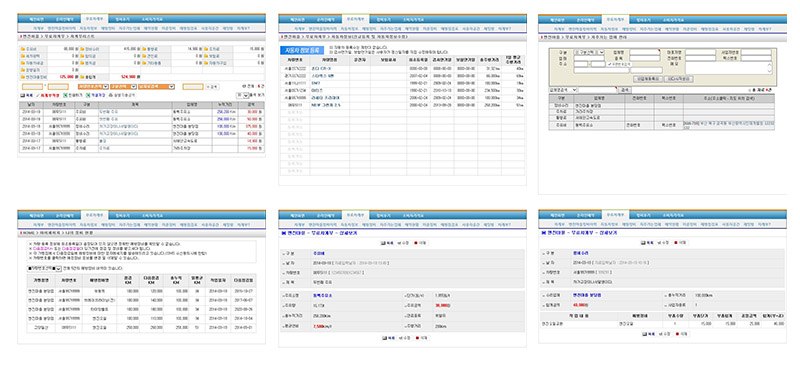
Task: Click the red 30,000 amount in ledger table
Action: 253,112
